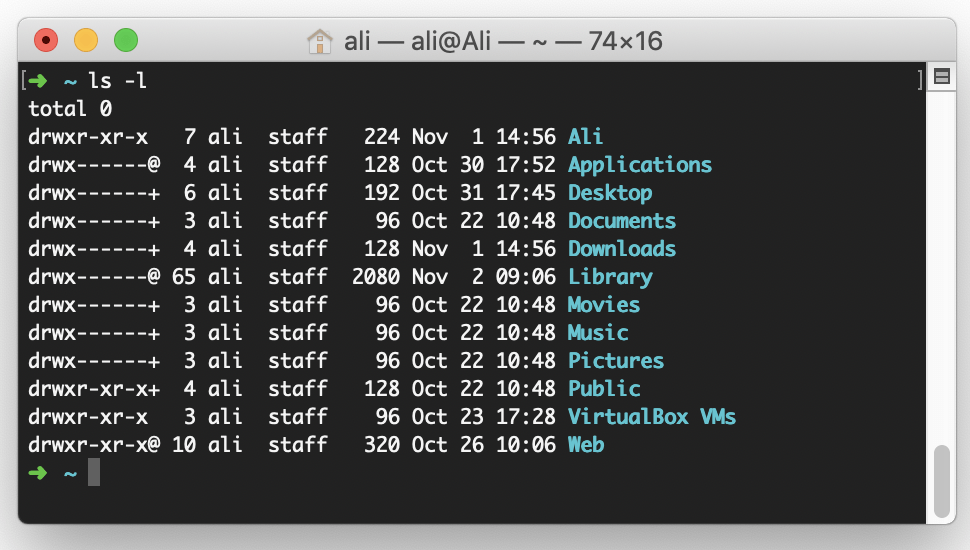Screen dimensions: 970x550
Task: Zoom the window with the green button
Action: point(126,41)
